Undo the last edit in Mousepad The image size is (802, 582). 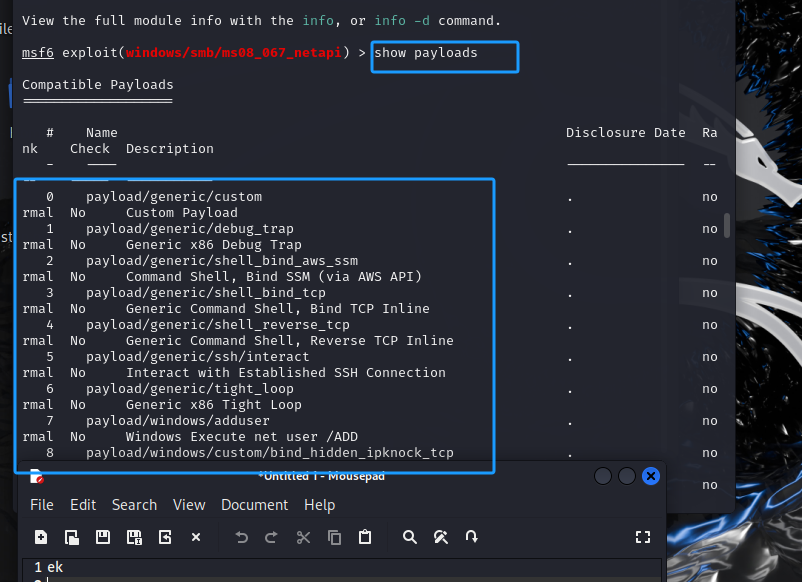(241, 537)
